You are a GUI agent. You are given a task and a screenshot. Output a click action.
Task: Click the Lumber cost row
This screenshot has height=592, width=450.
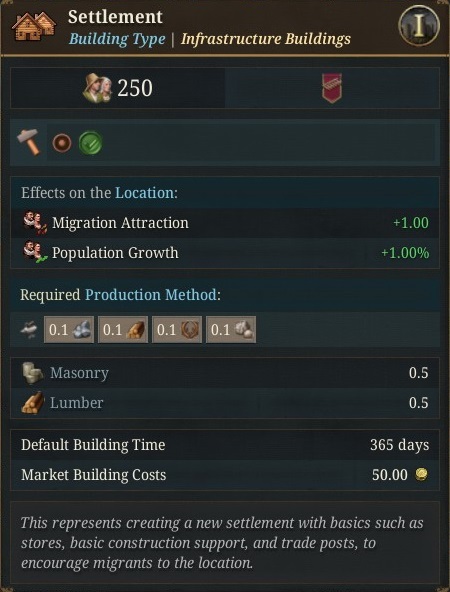tap(225, 403)
